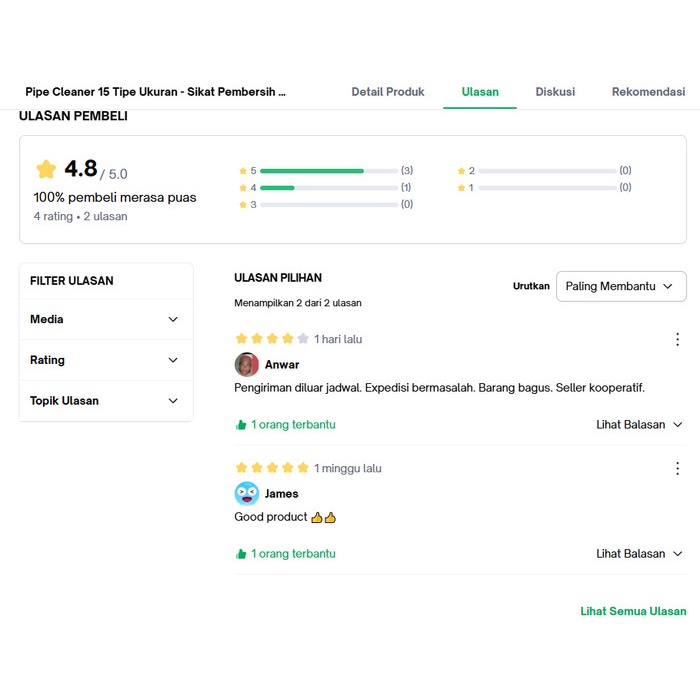This screenshot has width=700, height=700.
Task: Click the three-dot menu on James's review
Action: pos(677,468)
